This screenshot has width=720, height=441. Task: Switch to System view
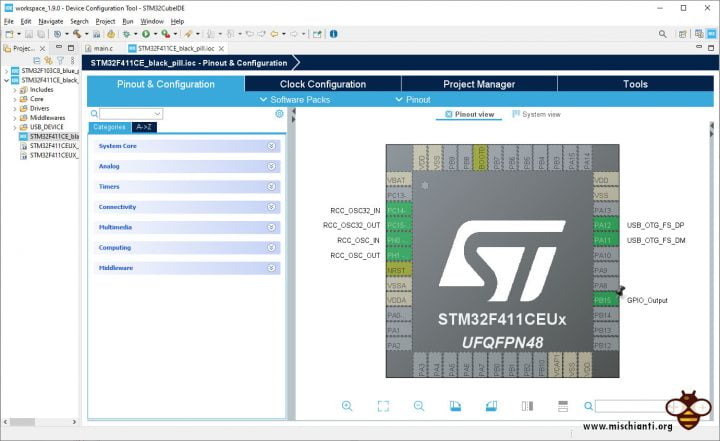coord(537,114)
